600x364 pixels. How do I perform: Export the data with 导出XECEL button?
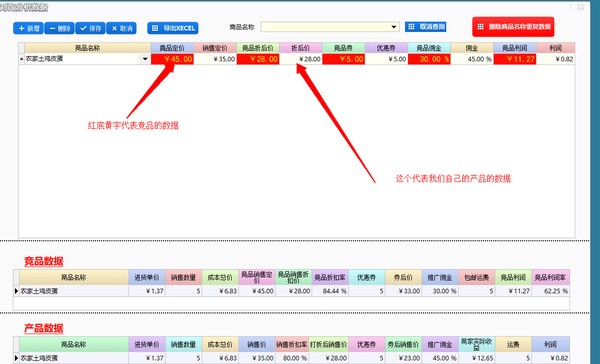click(x=173, y=28)
